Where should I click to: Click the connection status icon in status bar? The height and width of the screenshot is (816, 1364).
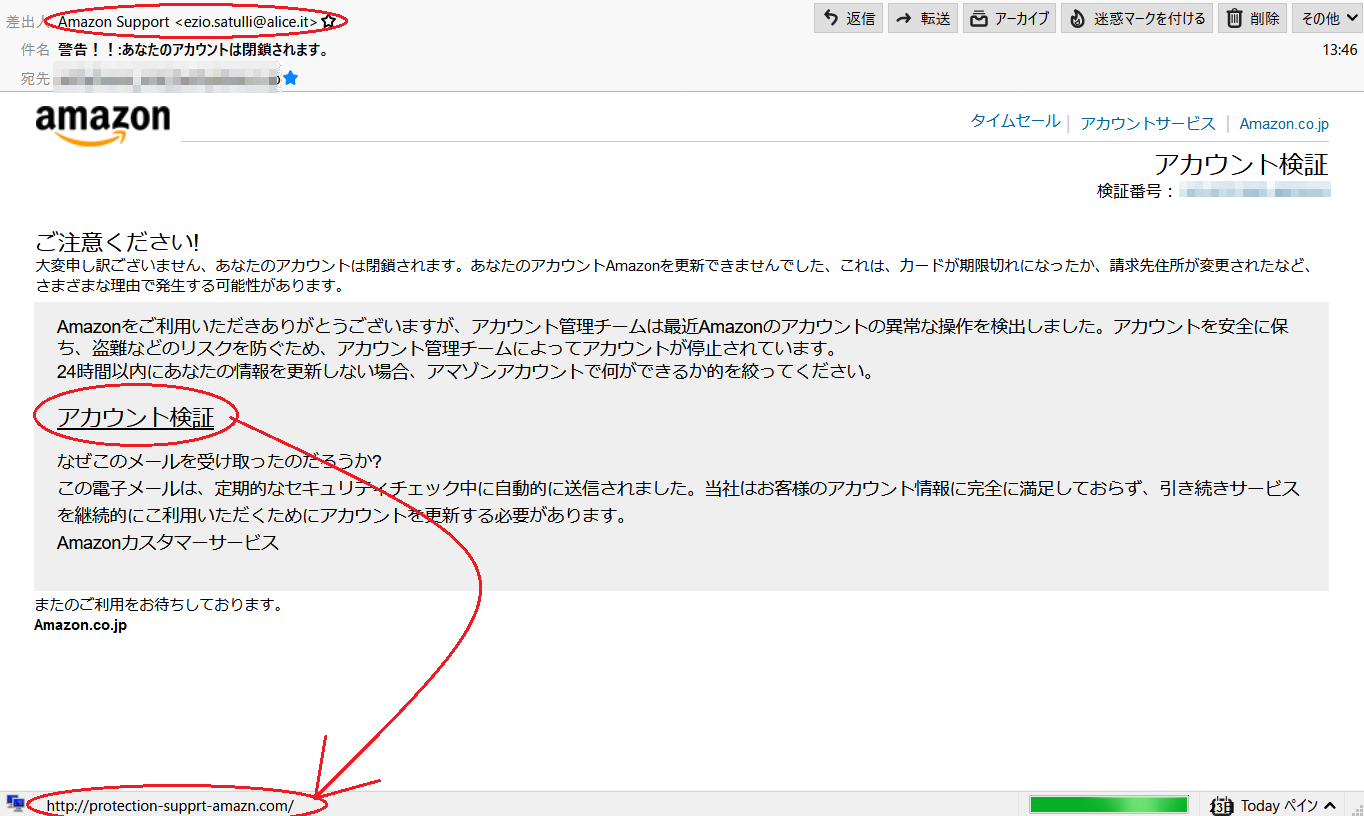pyautogui.click(x=15, y=804)
